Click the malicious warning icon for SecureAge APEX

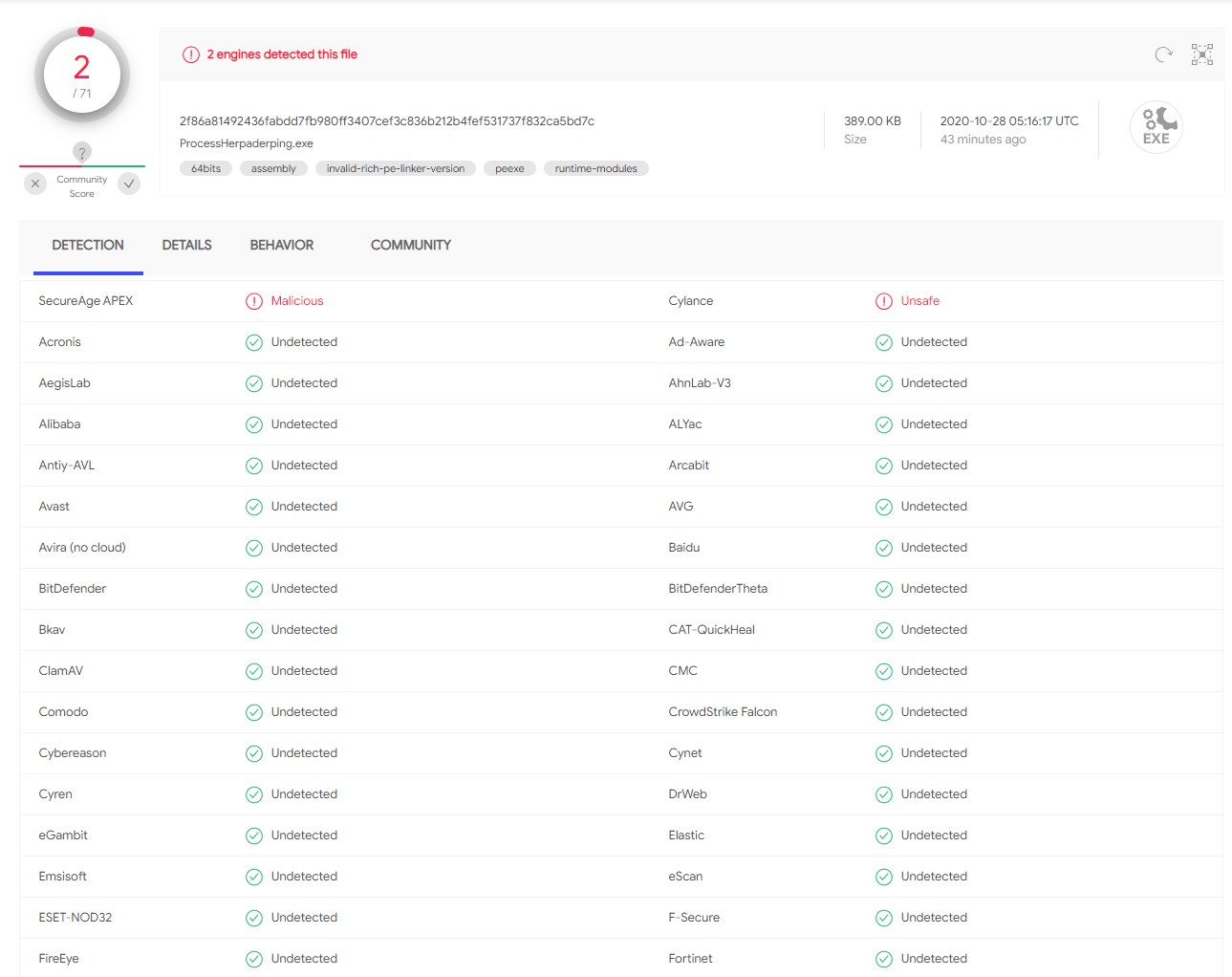(254, 301)
